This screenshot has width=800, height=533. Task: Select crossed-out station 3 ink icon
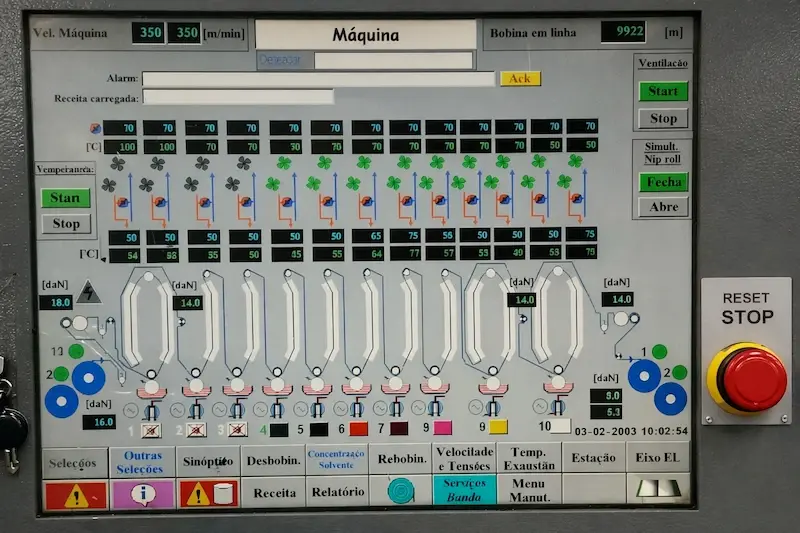pos(237,430)
